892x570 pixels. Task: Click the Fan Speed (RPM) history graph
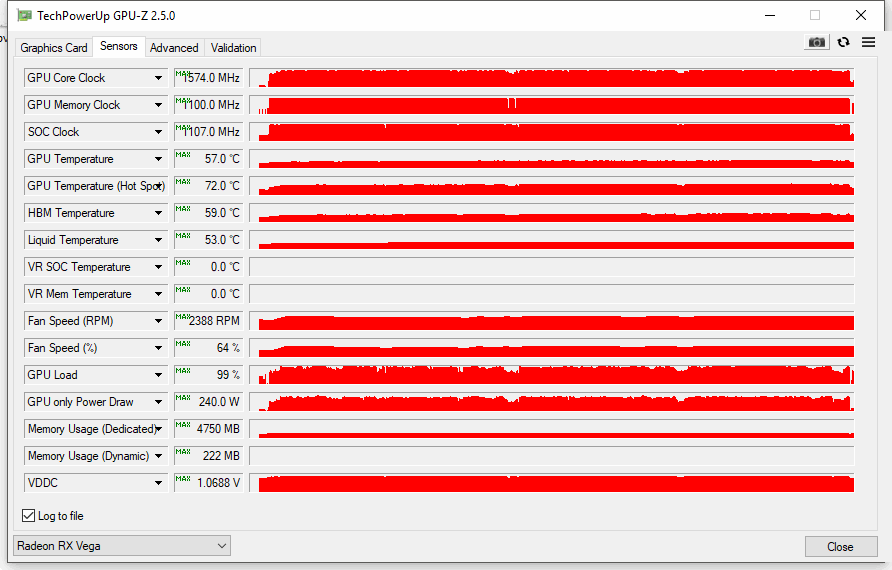(552, 321)
